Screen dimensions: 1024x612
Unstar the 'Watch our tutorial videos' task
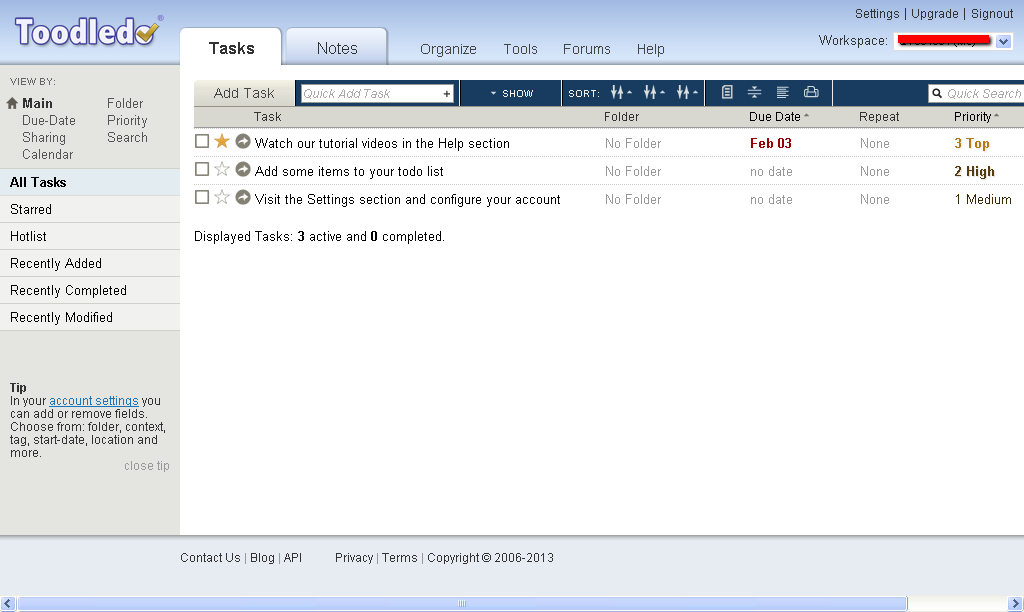click(x=222, y=141)
